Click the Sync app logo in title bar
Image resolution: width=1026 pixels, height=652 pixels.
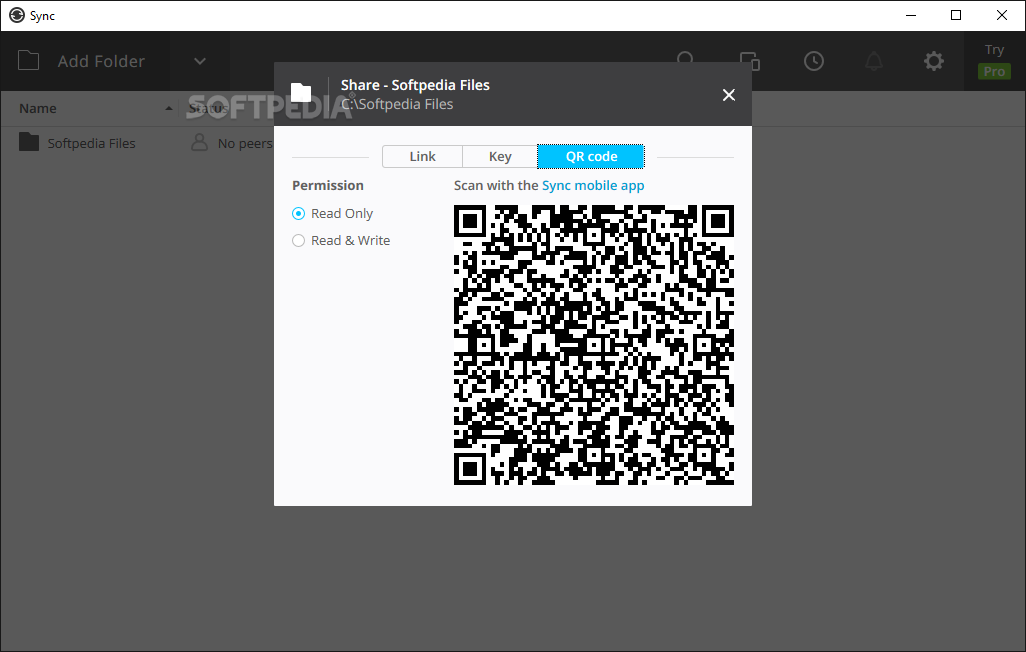click(17, 15)
